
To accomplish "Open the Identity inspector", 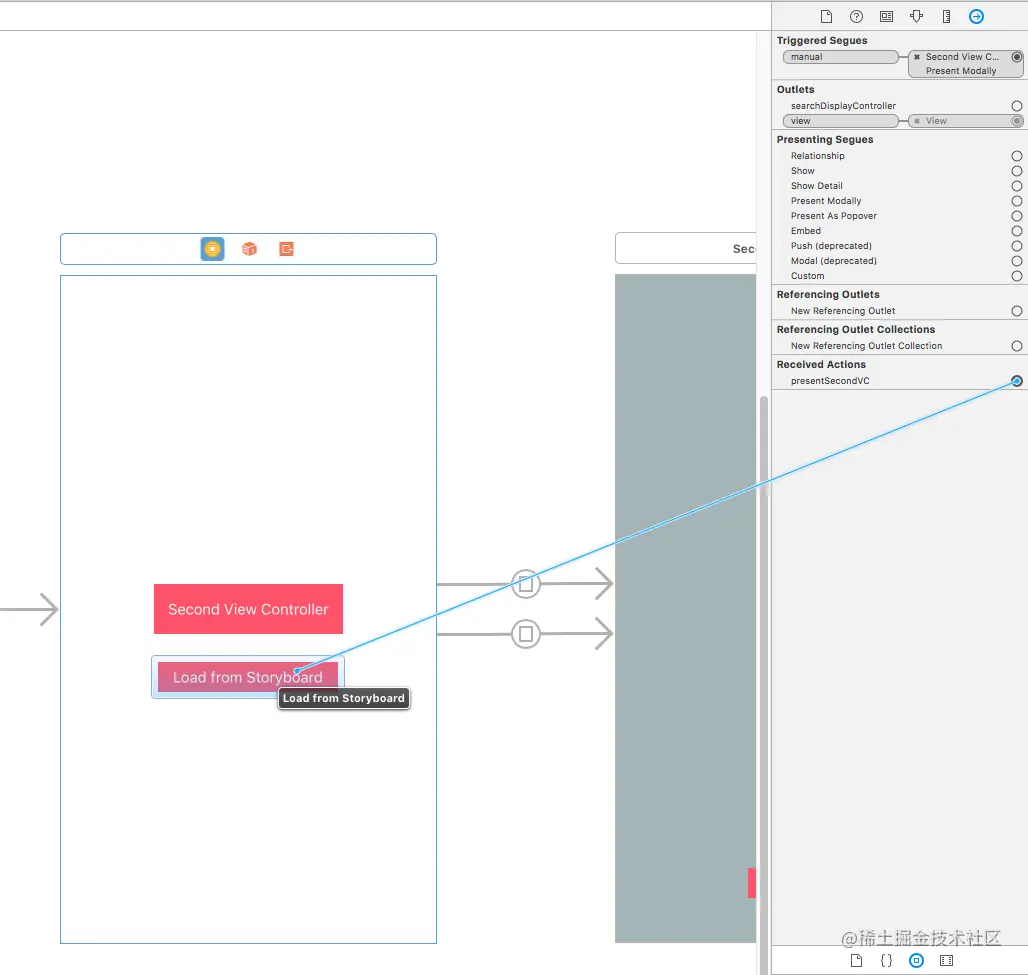I will tap(886, 16).
